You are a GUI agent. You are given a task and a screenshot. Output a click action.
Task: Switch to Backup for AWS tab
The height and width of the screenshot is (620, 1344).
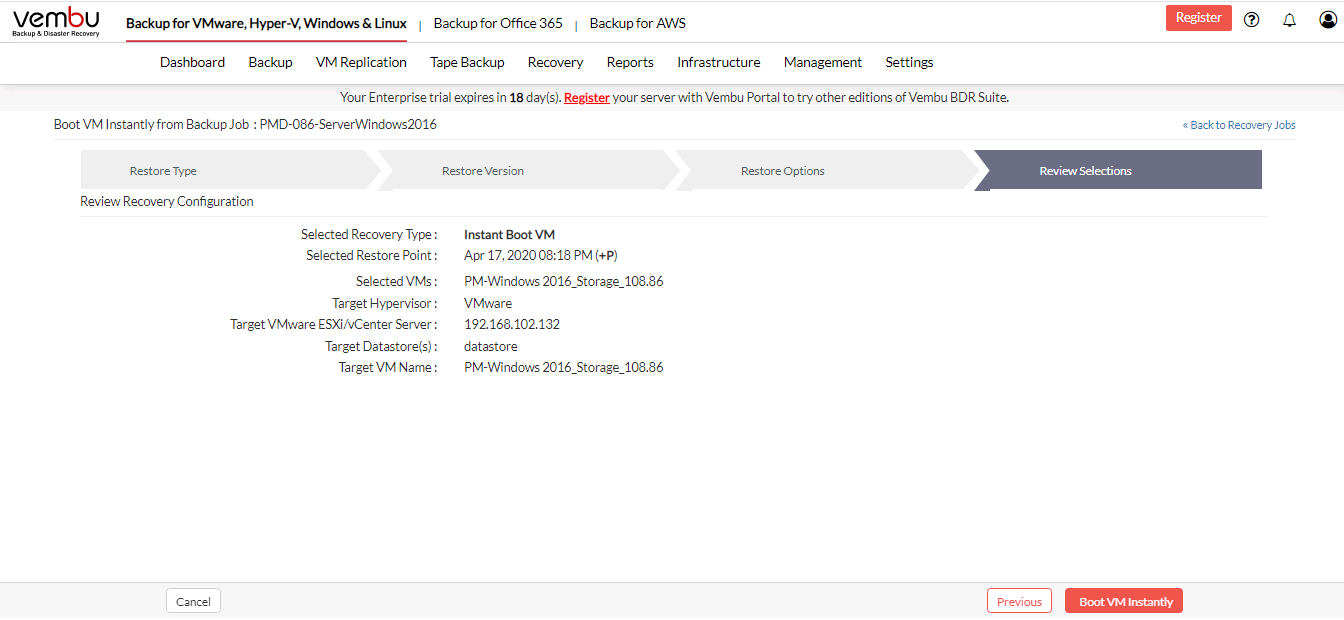tap(638, 23)
